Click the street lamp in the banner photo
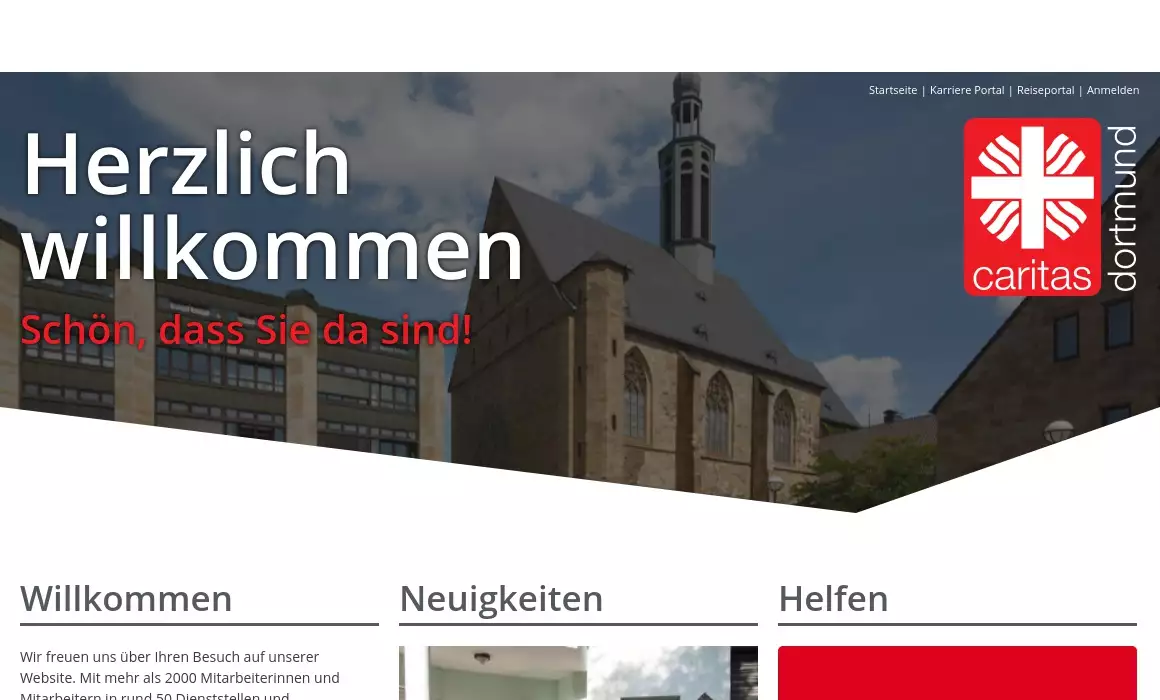Viewport: 1160px width, 700px height. [x=1058, y=432]
